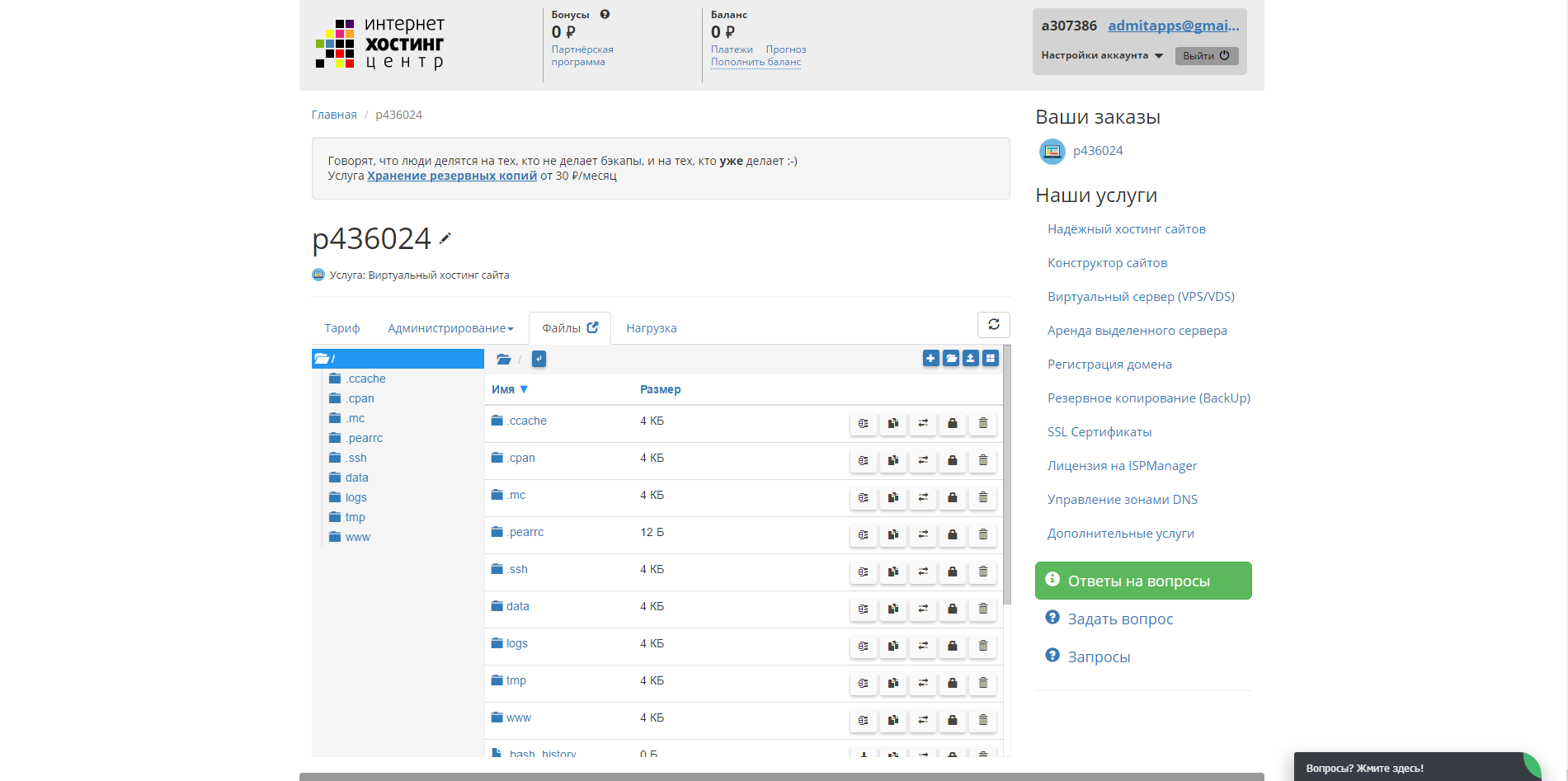
Task: Open Настройки аккаунта dropdown menu
Action: point(1102,55)
